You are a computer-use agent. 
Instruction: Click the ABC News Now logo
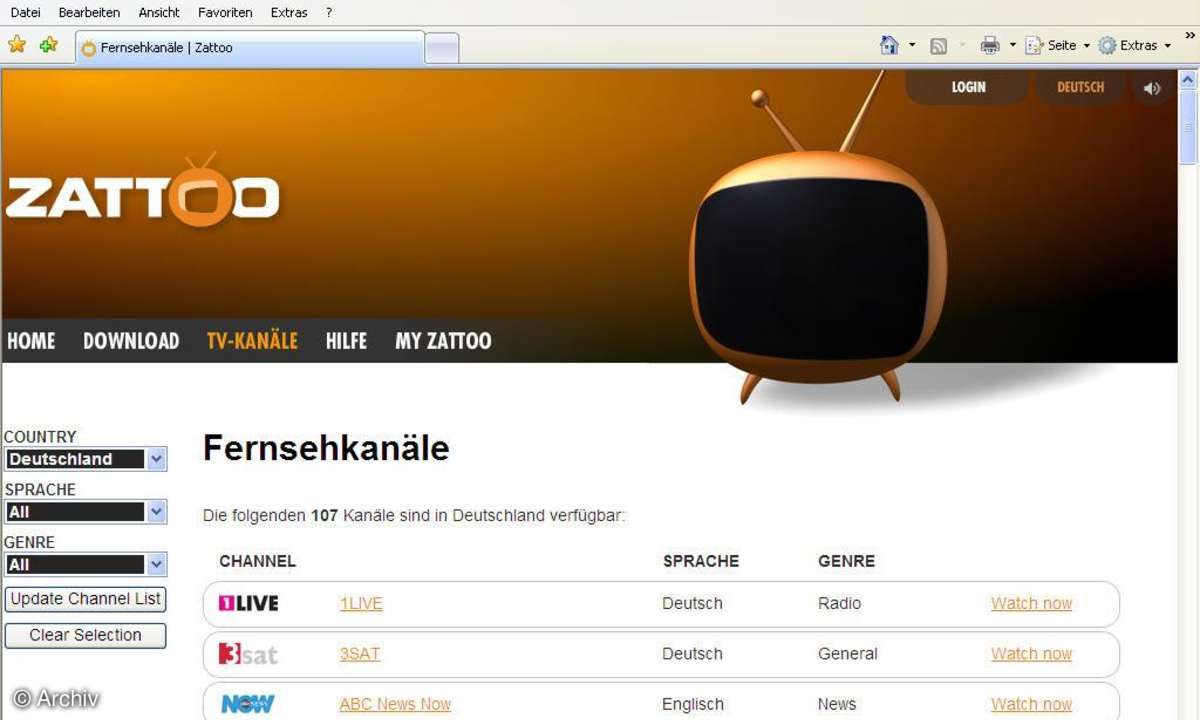[x=247, y=704]
